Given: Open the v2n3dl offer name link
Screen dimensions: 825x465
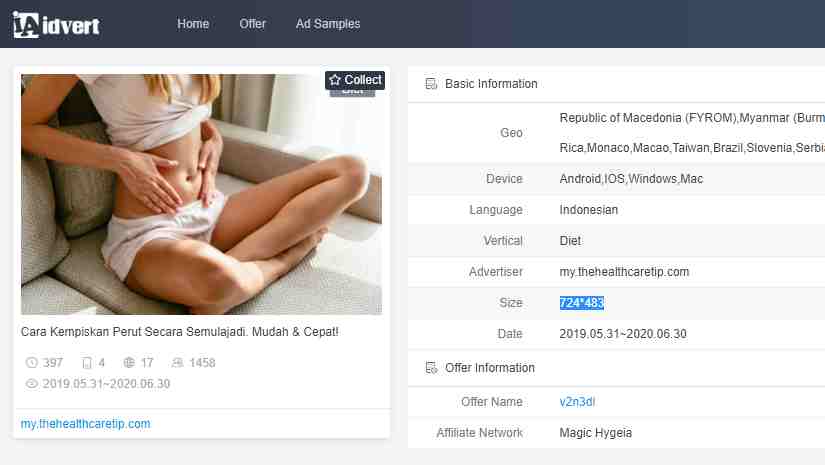Looking at the screenshot, I should click(577, 402).
